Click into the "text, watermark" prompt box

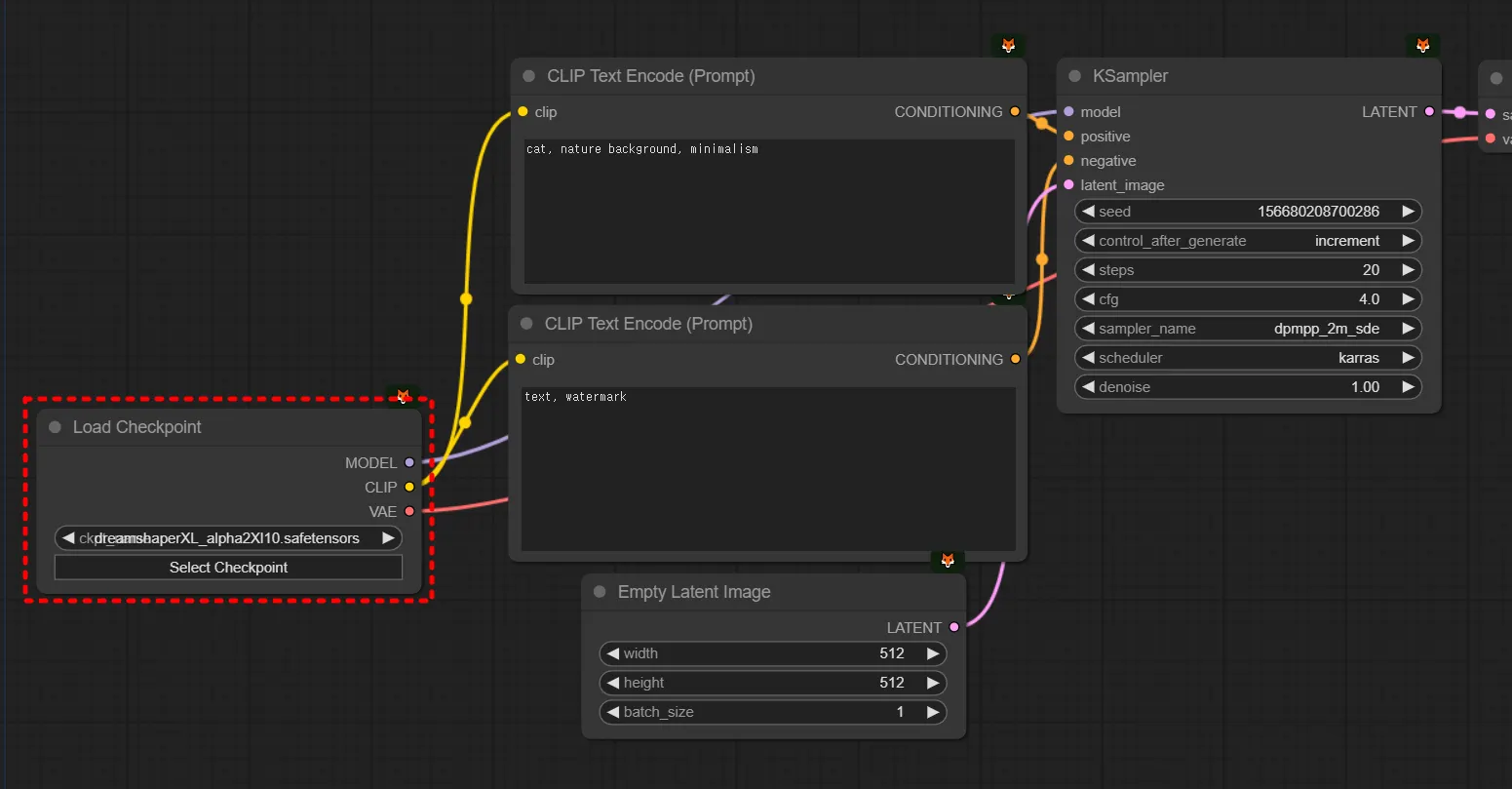point(768,469)
